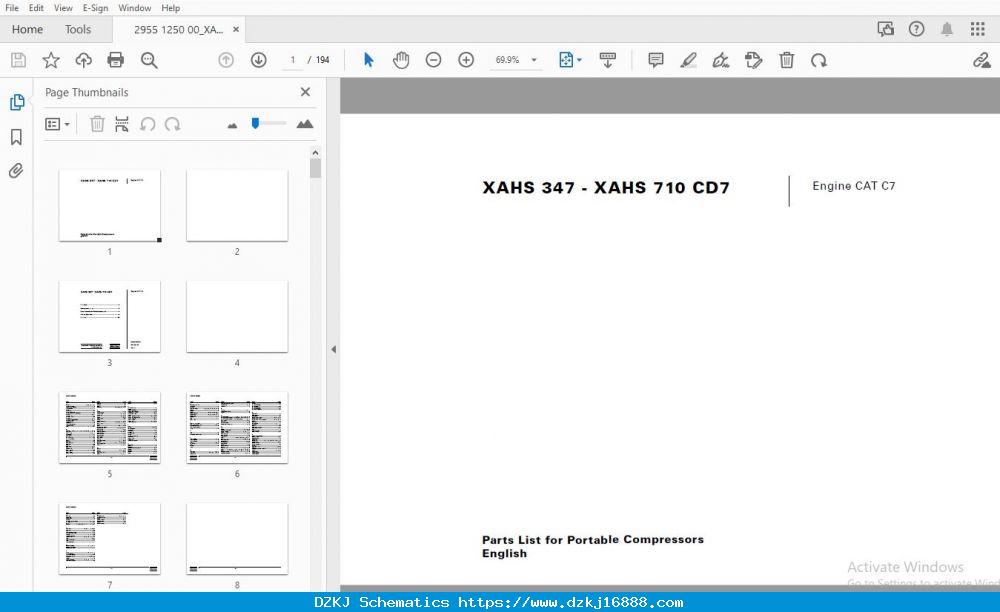Open the Sign document tool
This screenshot has height=612, width=1000.
coord(721,60)
